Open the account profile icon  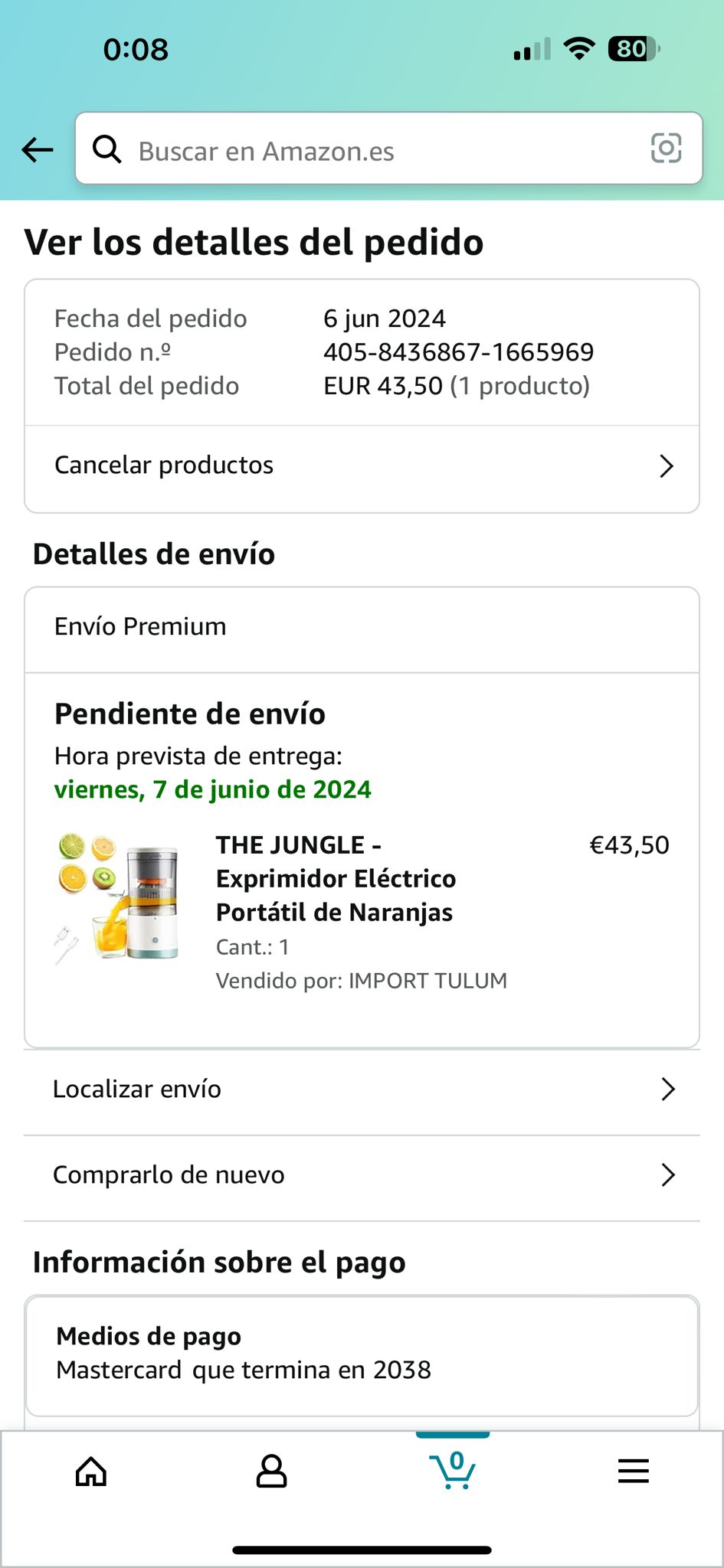(271, 1471)
